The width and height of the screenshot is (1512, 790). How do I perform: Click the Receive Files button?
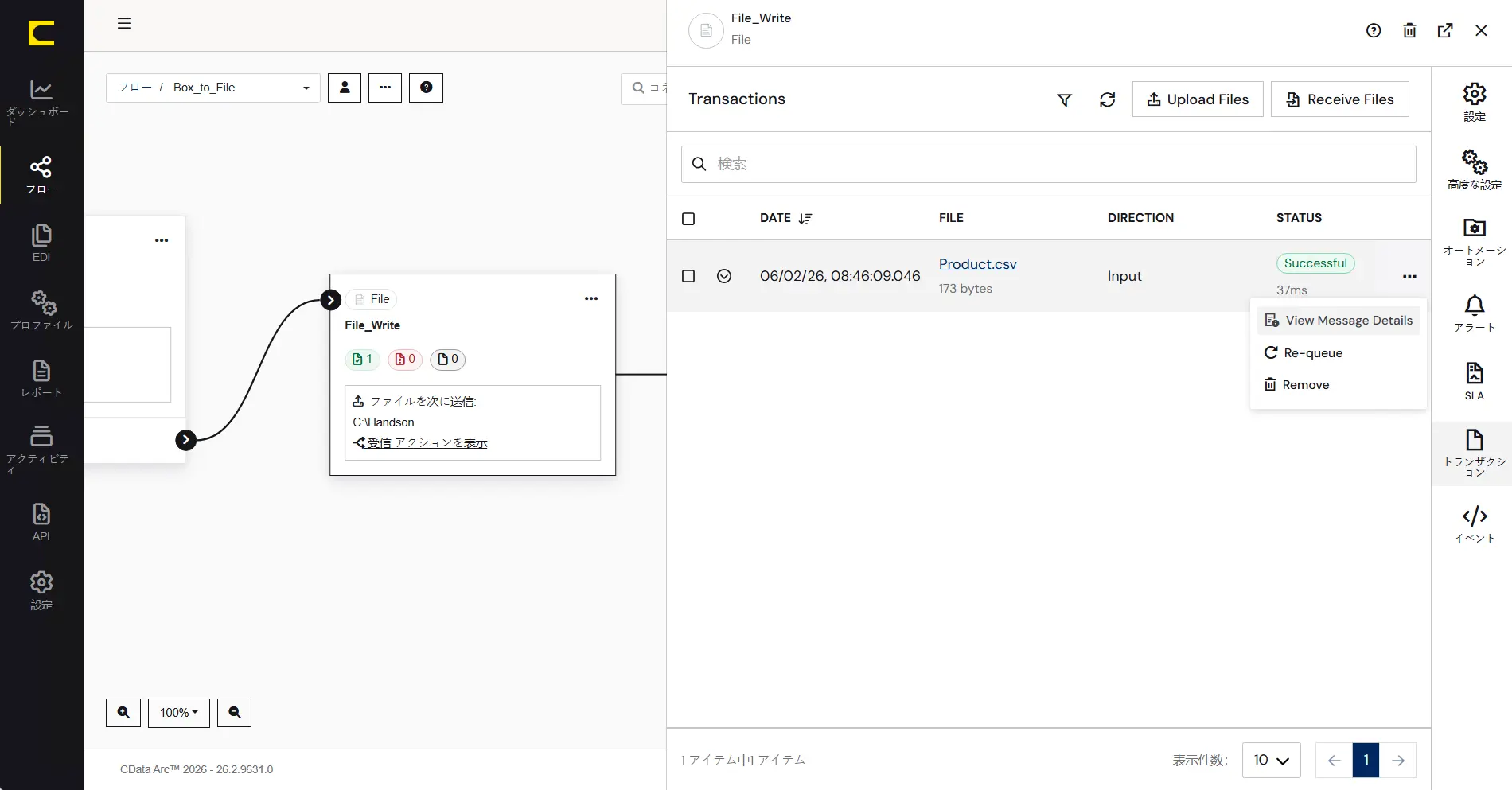click(1340, 99)
